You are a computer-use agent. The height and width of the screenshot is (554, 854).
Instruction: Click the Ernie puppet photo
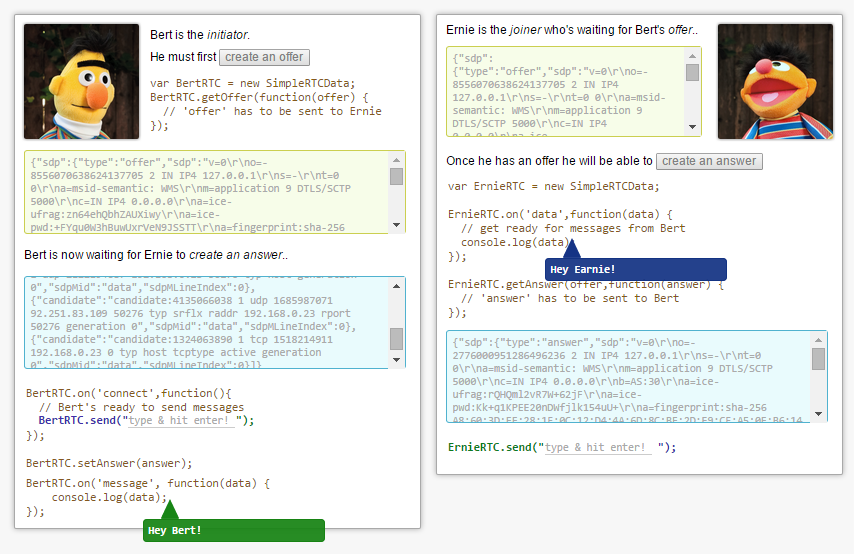tap(775, 81)
